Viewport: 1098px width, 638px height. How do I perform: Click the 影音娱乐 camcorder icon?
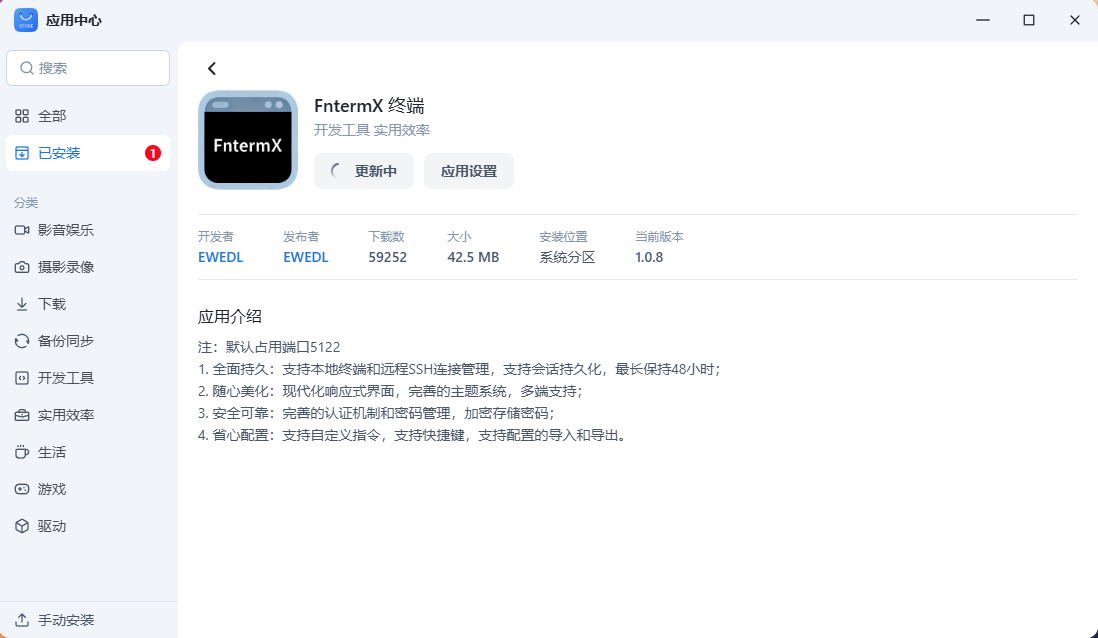point(22,230)
